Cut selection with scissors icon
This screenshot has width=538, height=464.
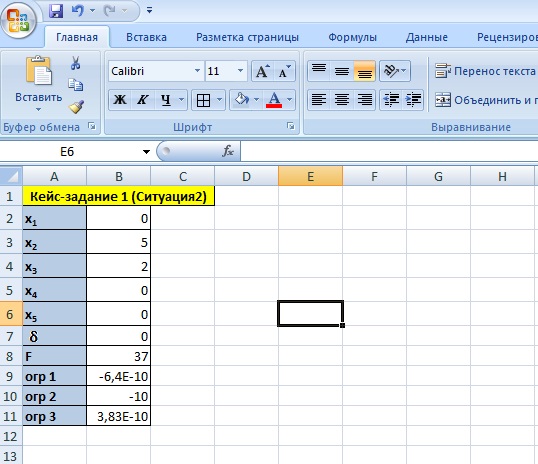(x=75, y=63)
